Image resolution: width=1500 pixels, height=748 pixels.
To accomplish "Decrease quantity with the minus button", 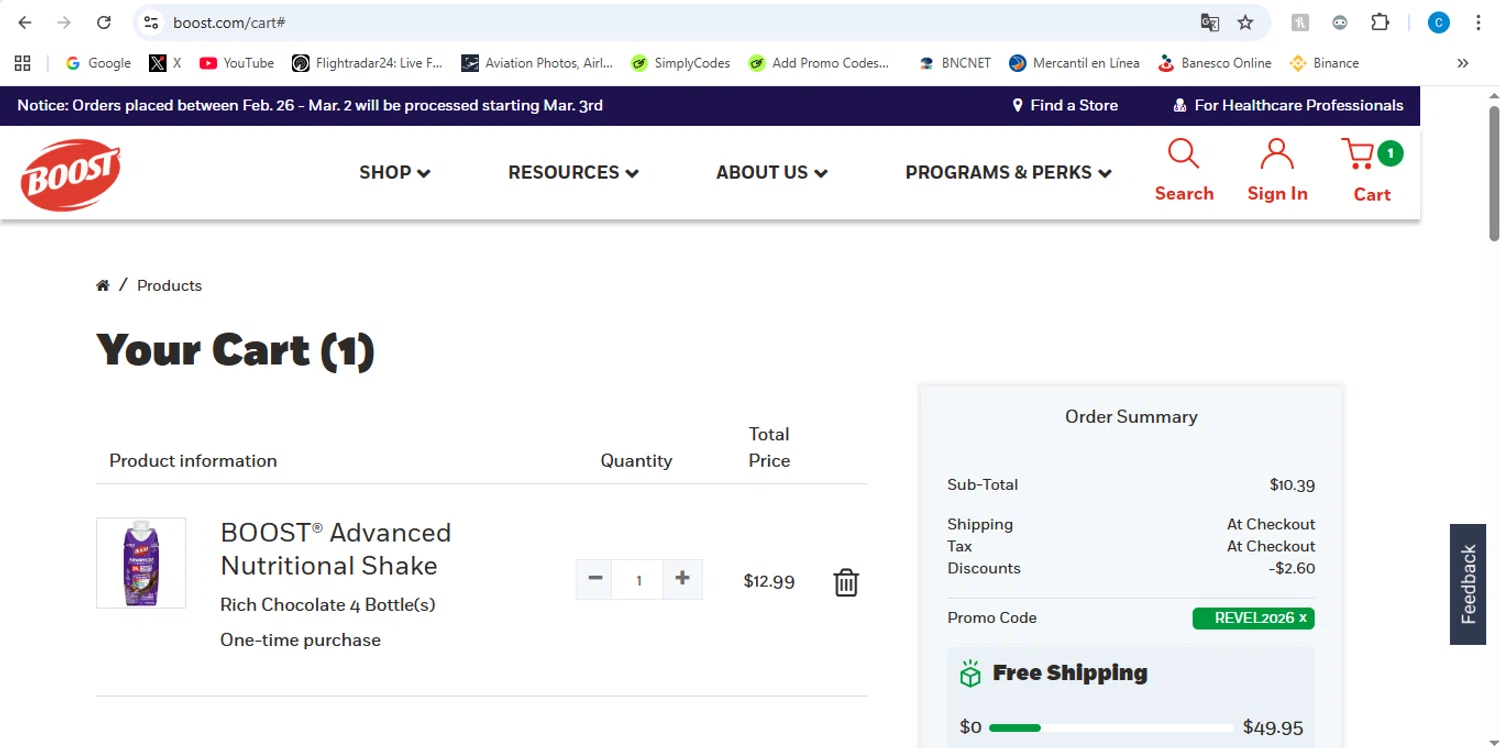I will pyautogui.click(x=595, y=578).
